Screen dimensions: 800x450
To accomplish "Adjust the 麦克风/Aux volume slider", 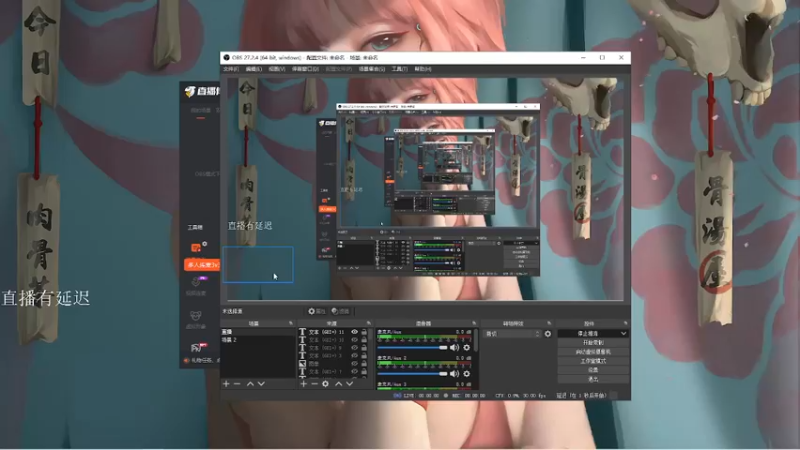I will coord(412,347).
